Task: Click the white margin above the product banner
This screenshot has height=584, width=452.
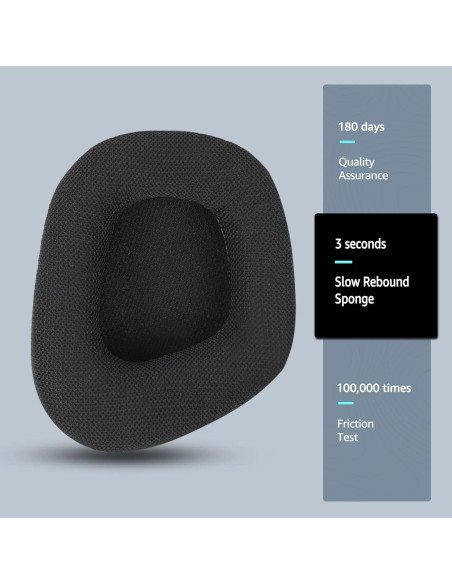Action: (x=226, y=33)
